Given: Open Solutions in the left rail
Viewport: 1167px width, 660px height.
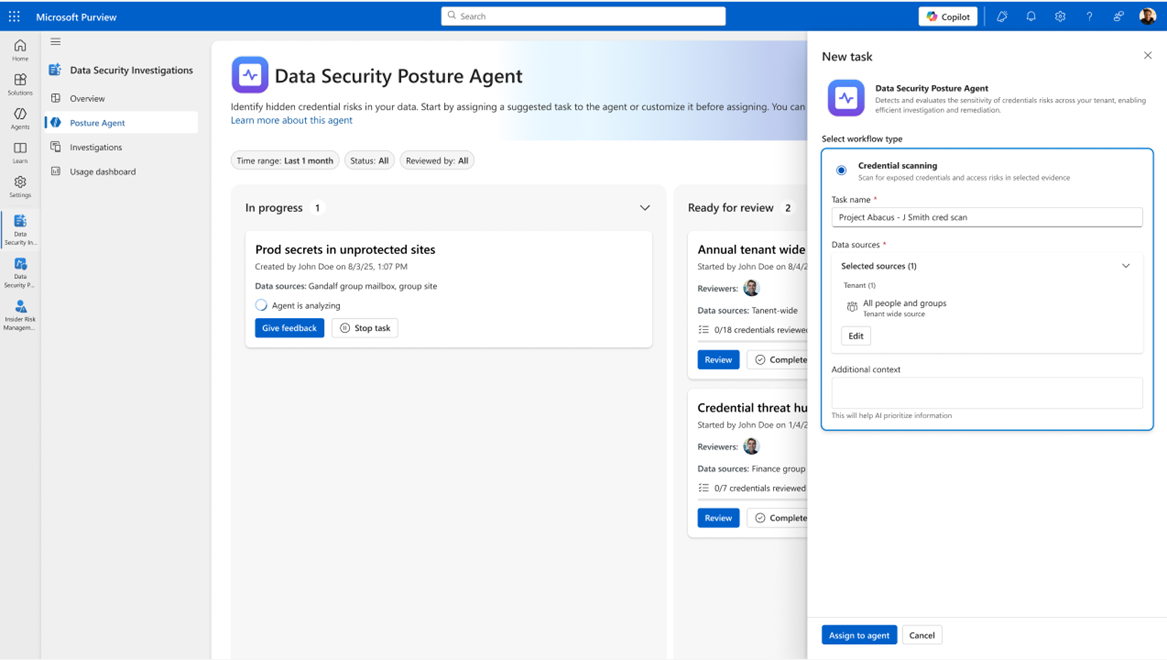Looking at the screenshot, I should click(20, 84).
